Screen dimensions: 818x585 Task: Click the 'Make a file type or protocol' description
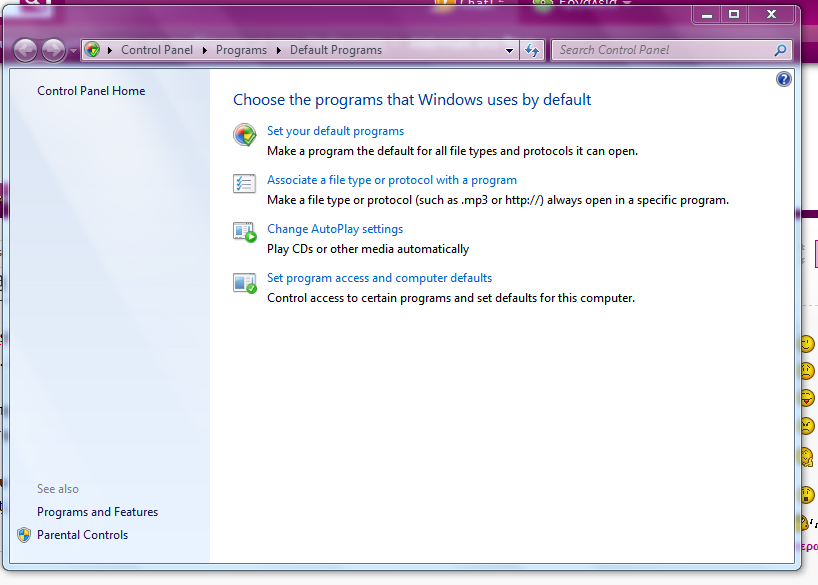498,200
